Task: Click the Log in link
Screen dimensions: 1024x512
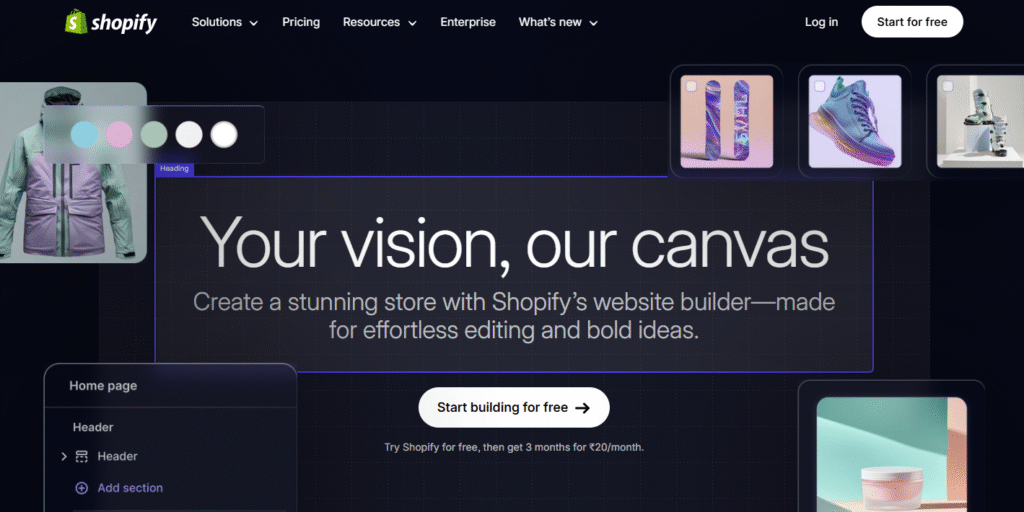Action: (822, 22)
